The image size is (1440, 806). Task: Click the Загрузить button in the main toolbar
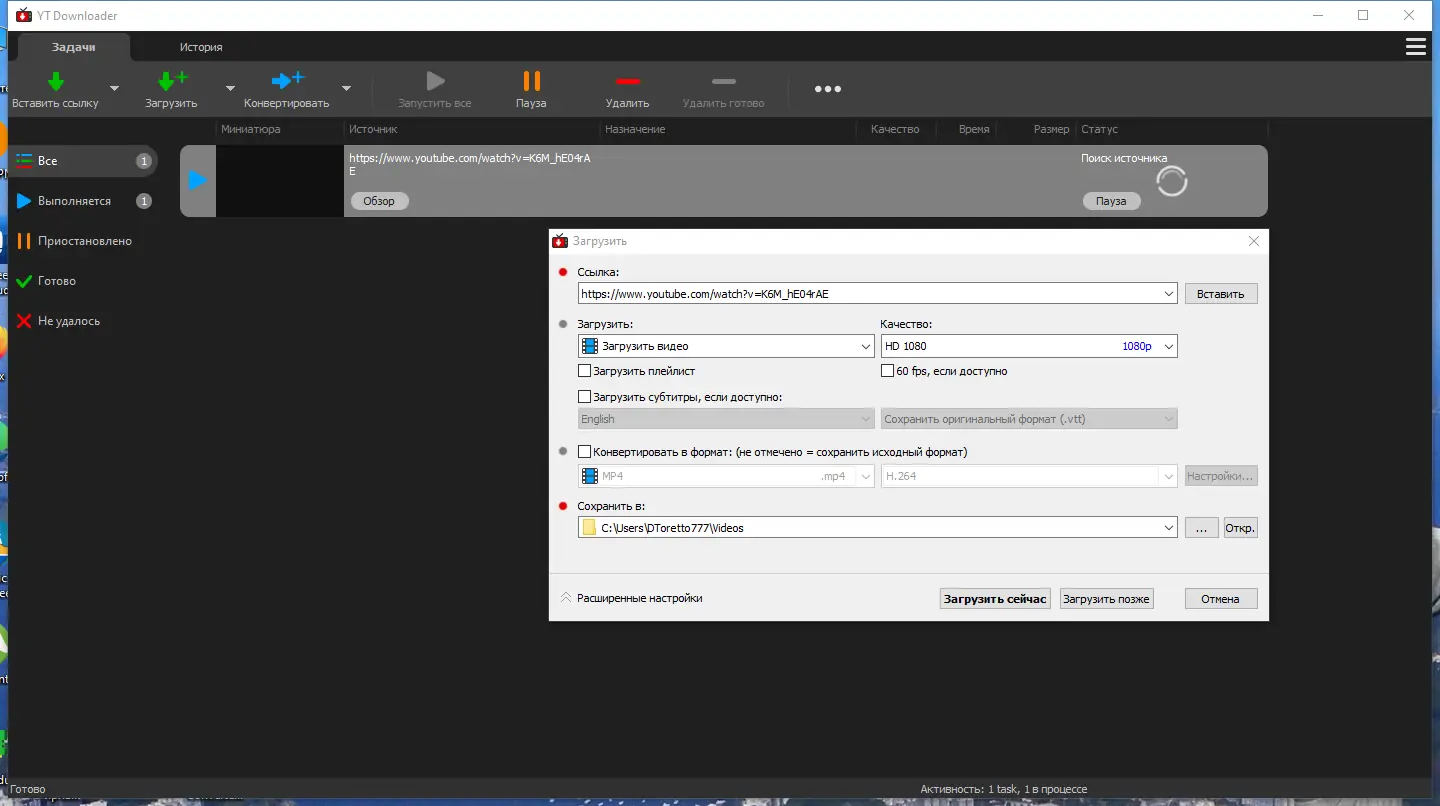coord(171,89)
